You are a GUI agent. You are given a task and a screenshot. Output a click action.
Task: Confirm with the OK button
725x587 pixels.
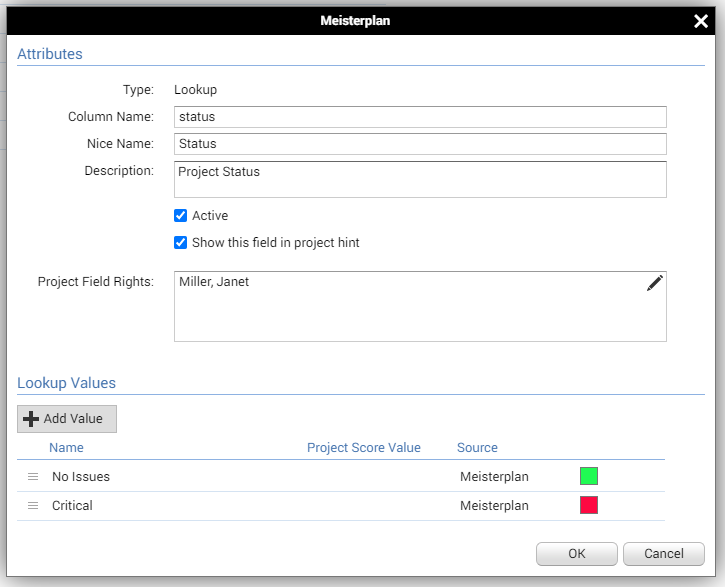tap(577, 554)
